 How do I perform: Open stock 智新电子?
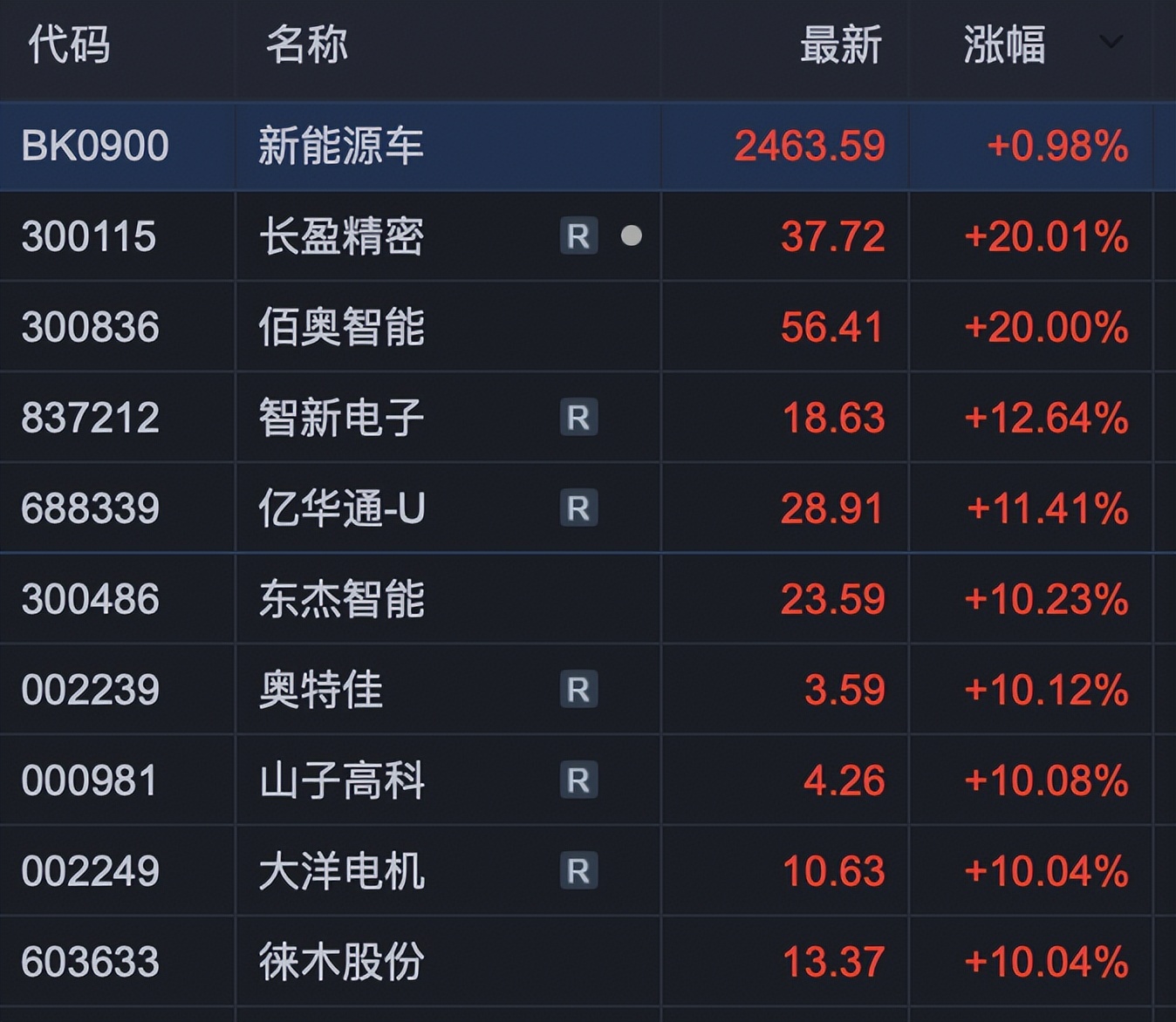(341, 418)
